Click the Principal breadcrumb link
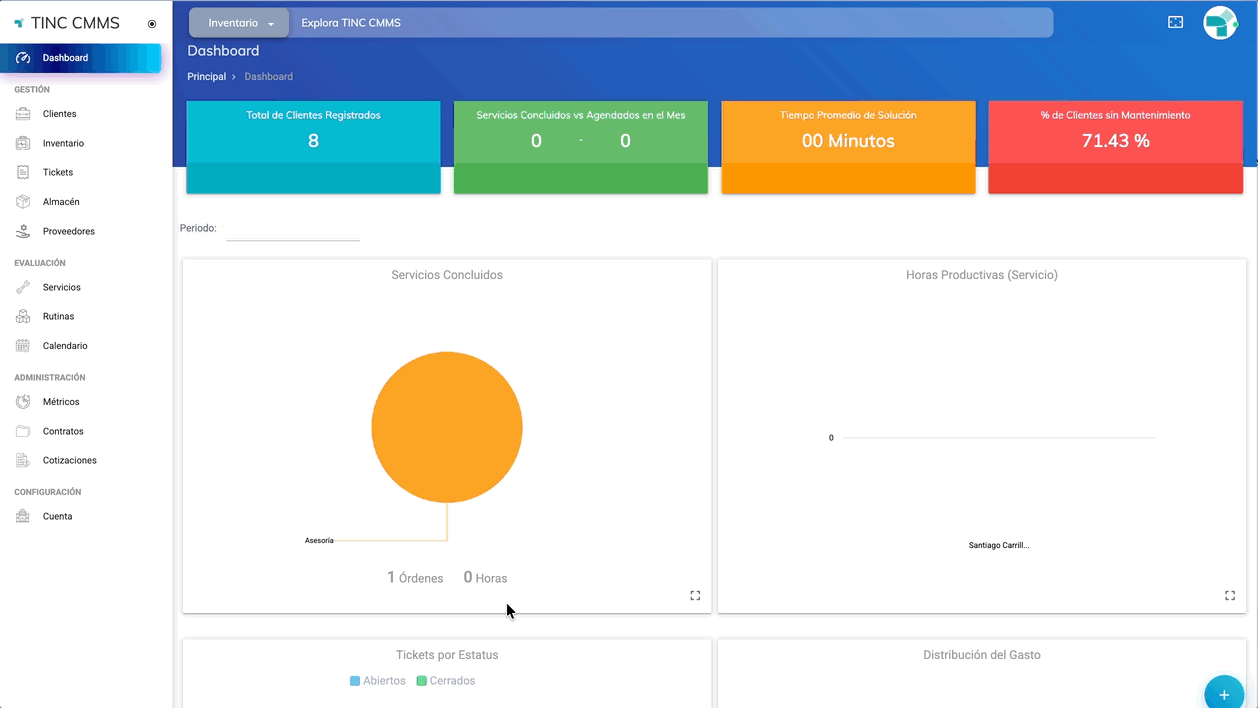The image size is (1258, 708). (206, 77)
